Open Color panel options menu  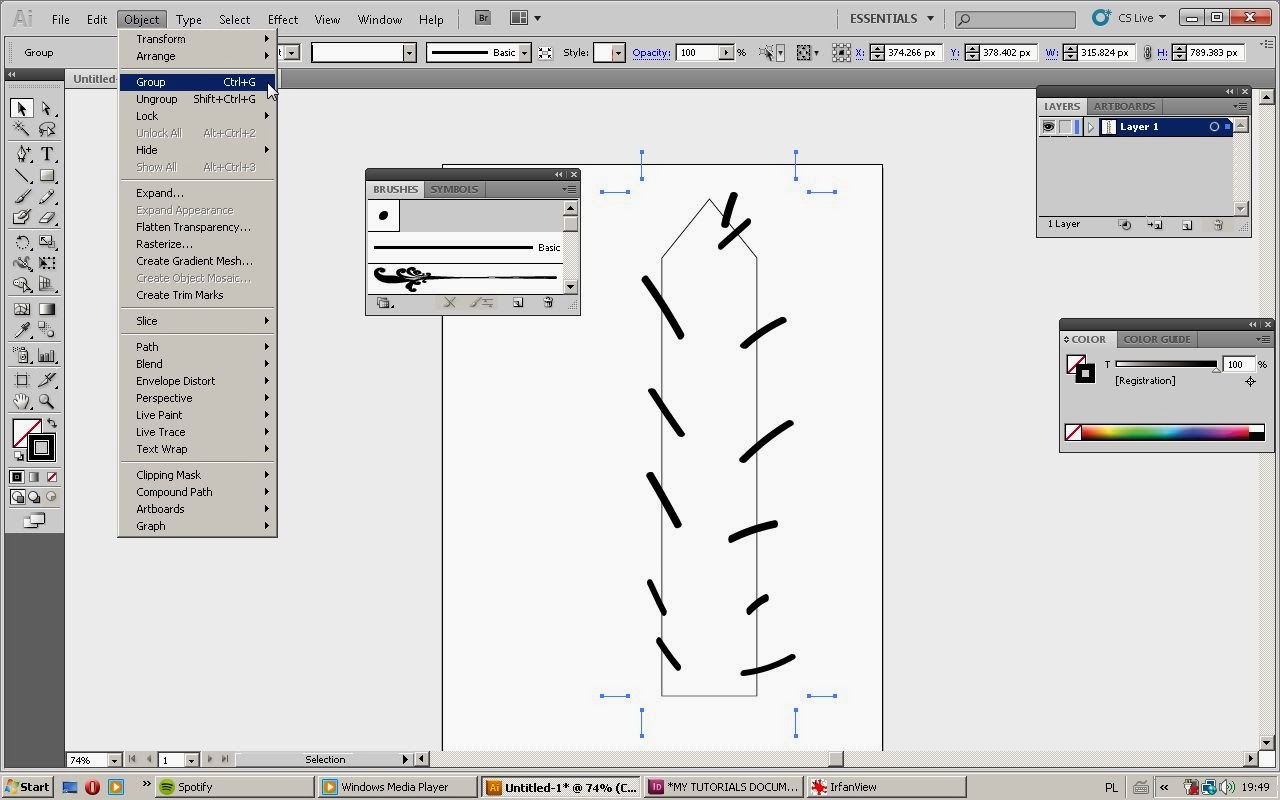click(1262, 339)
